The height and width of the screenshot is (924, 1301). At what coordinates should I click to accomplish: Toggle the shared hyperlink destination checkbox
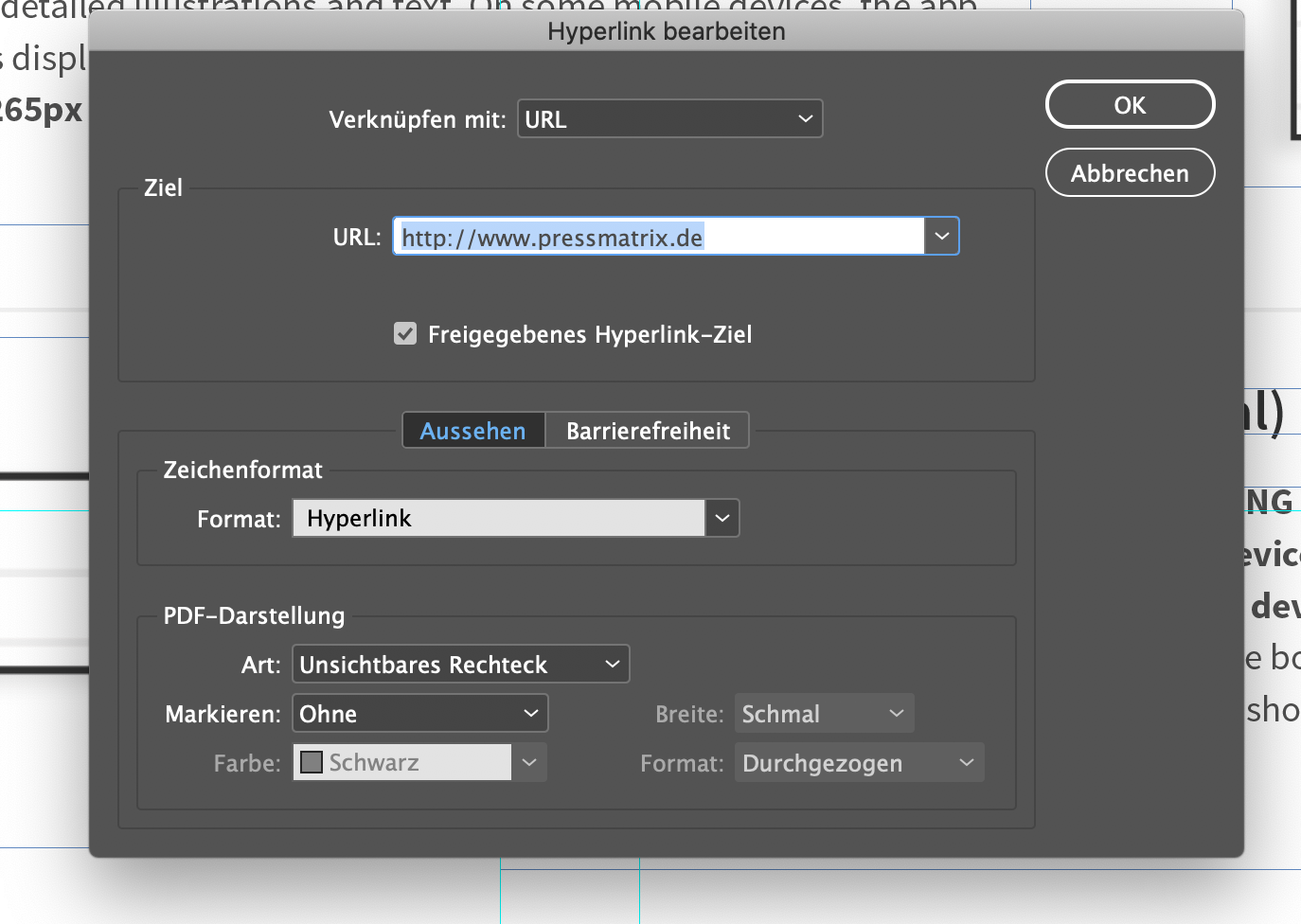(405, 333)
